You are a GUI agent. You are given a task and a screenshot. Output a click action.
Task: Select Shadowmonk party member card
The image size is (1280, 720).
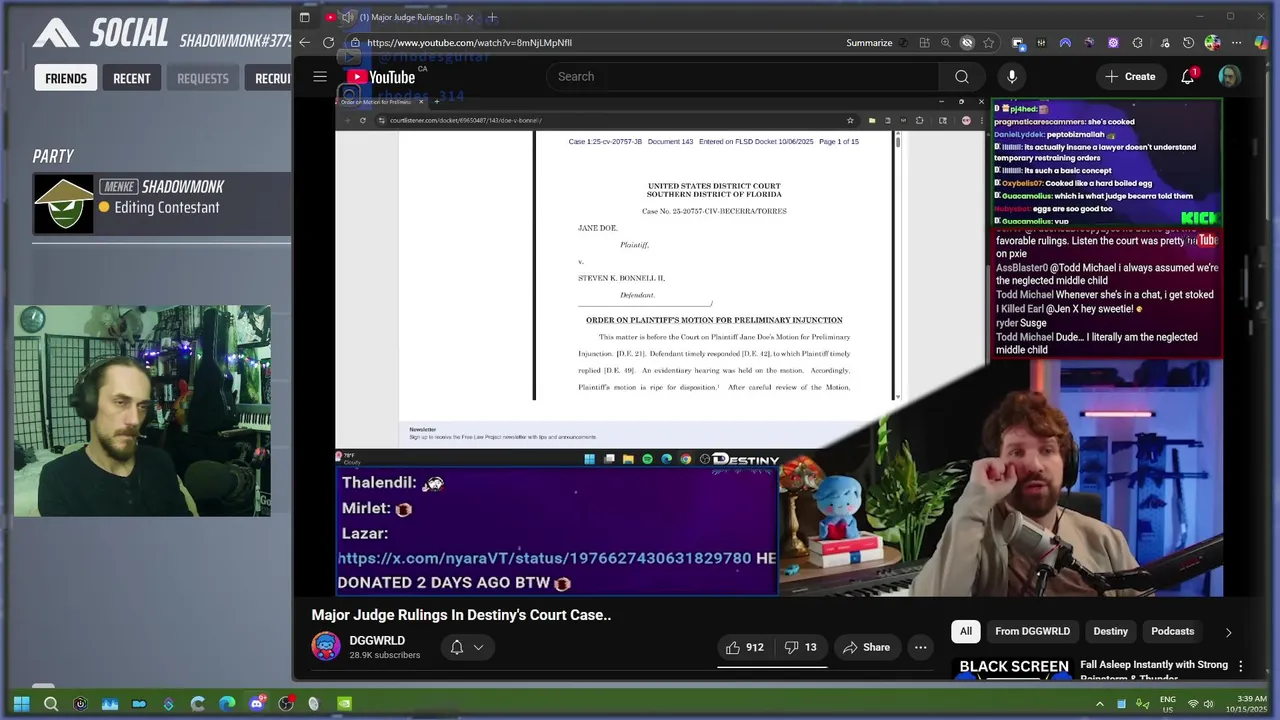pos(162,203)
